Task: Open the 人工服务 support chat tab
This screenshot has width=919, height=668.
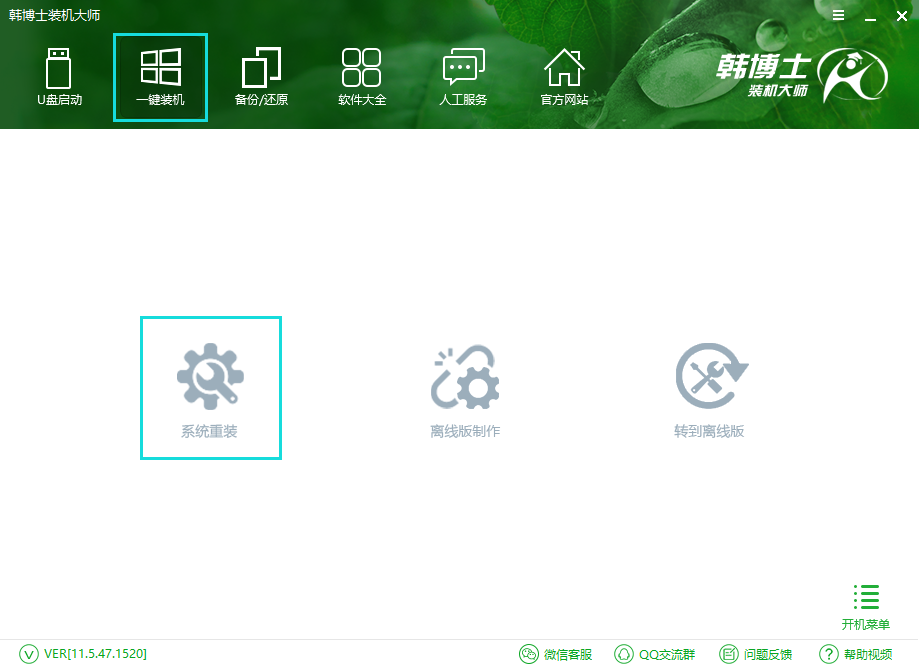Action: pos(463,77)
